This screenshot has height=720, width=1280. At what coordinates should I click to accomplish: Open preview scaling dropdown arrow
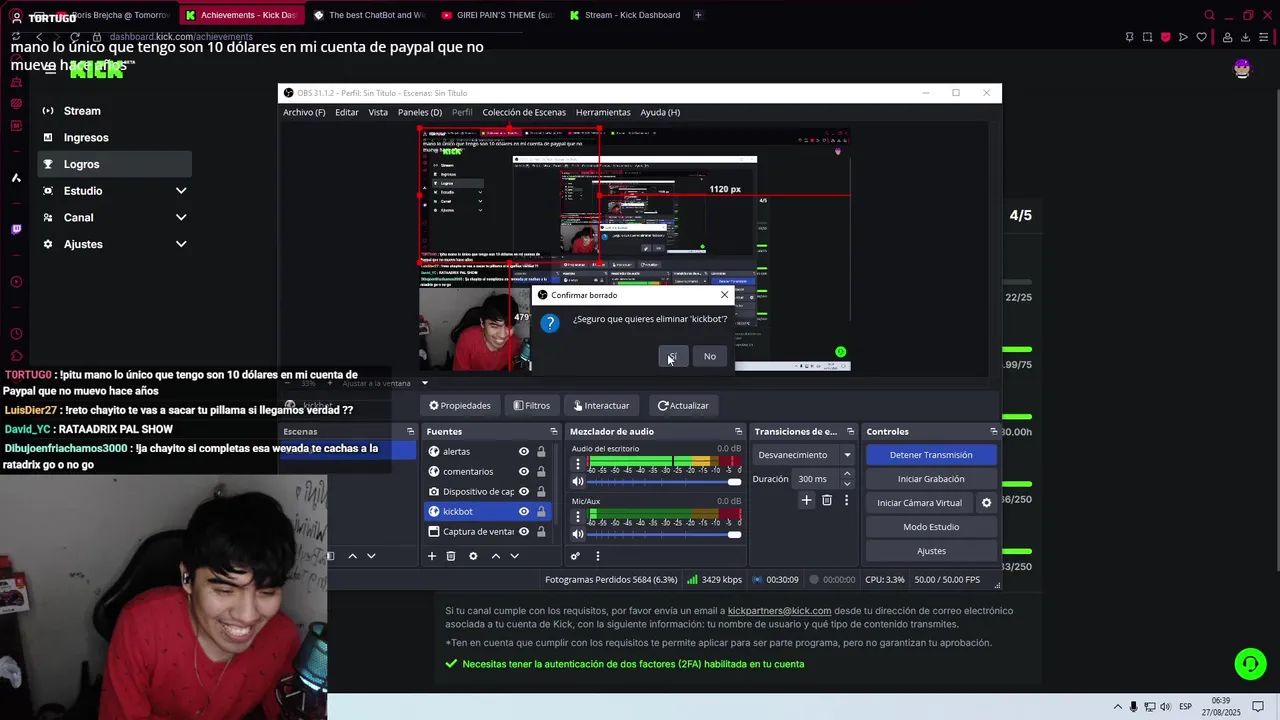click(424, 383)
